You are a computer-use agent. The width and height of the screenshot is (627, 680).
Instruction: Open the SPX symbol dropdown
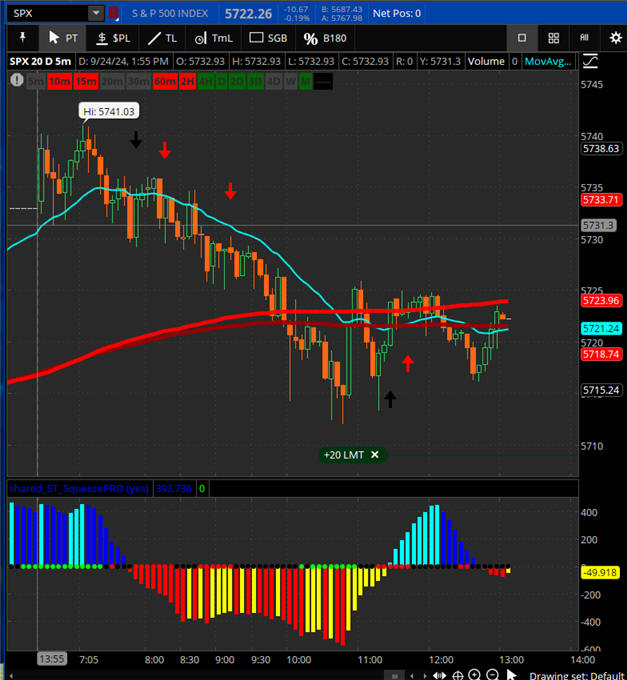(96, 13)
